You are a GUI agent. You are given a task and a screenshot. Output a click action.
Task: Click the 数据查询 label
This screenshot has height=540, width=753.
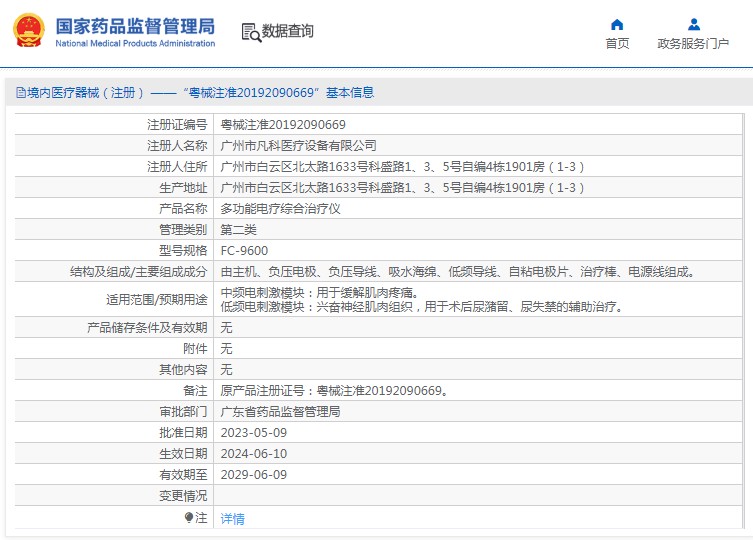coord(288,31)
